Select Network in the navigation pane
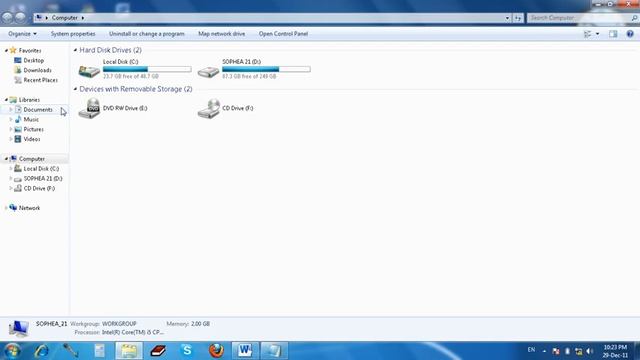The height and width of the screenshot is (360, 640). point(29,208)
